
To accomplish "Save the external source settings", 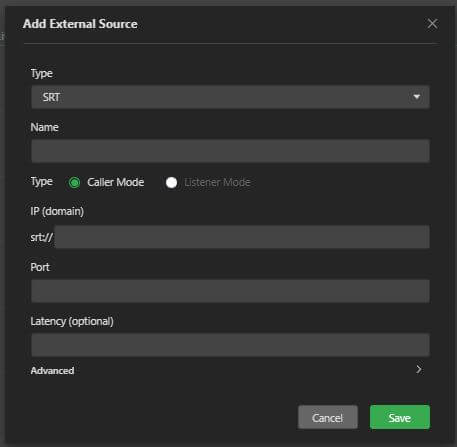I will pos(400,417).
